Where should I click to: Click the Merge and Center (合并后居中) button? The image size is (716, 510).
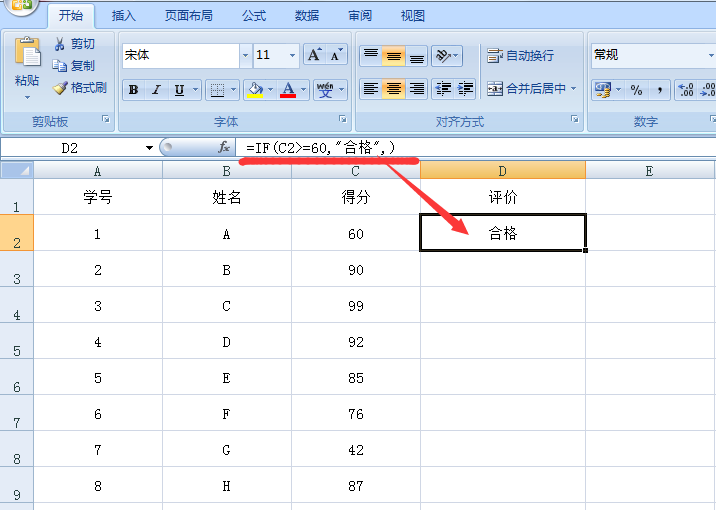coord(527,89)
